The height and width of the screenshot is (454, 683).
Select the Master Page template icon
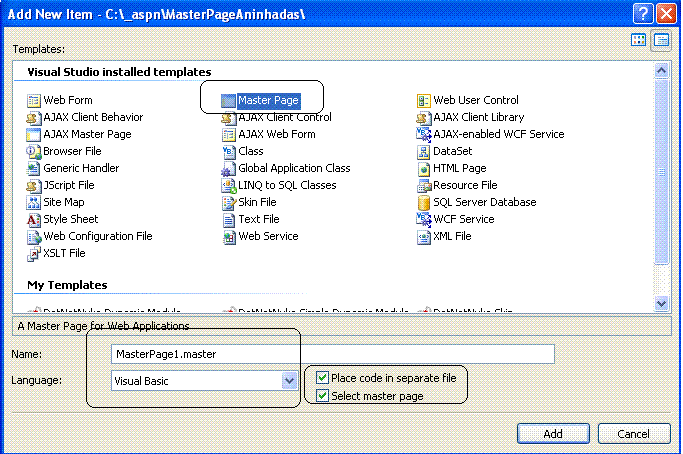(228, 101)
